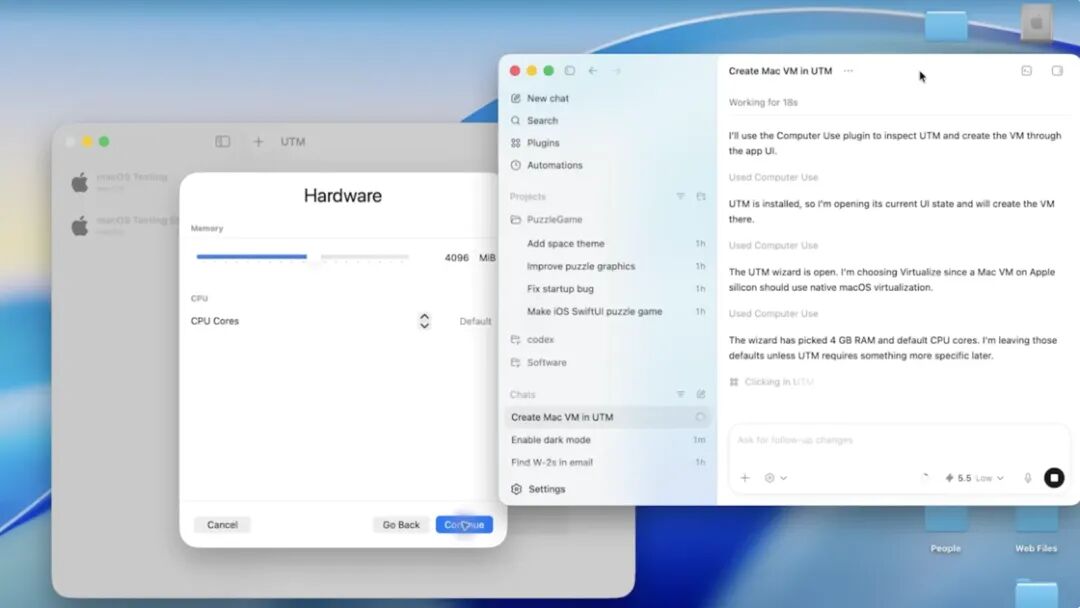Go back with the left arrow icon

click(592, 71)
